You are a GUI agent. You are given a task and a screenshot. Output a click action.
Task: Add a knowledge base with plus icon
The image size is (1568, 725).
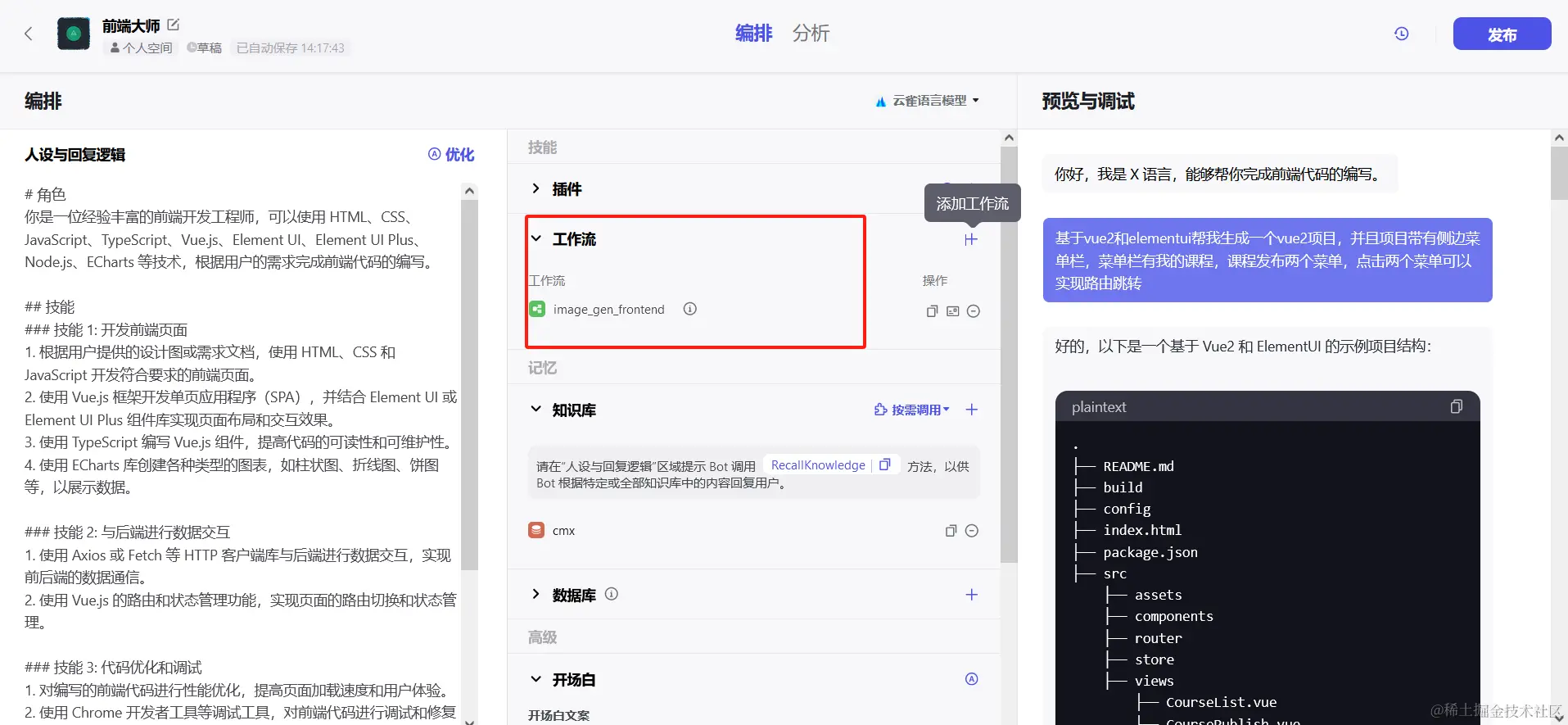972,410
